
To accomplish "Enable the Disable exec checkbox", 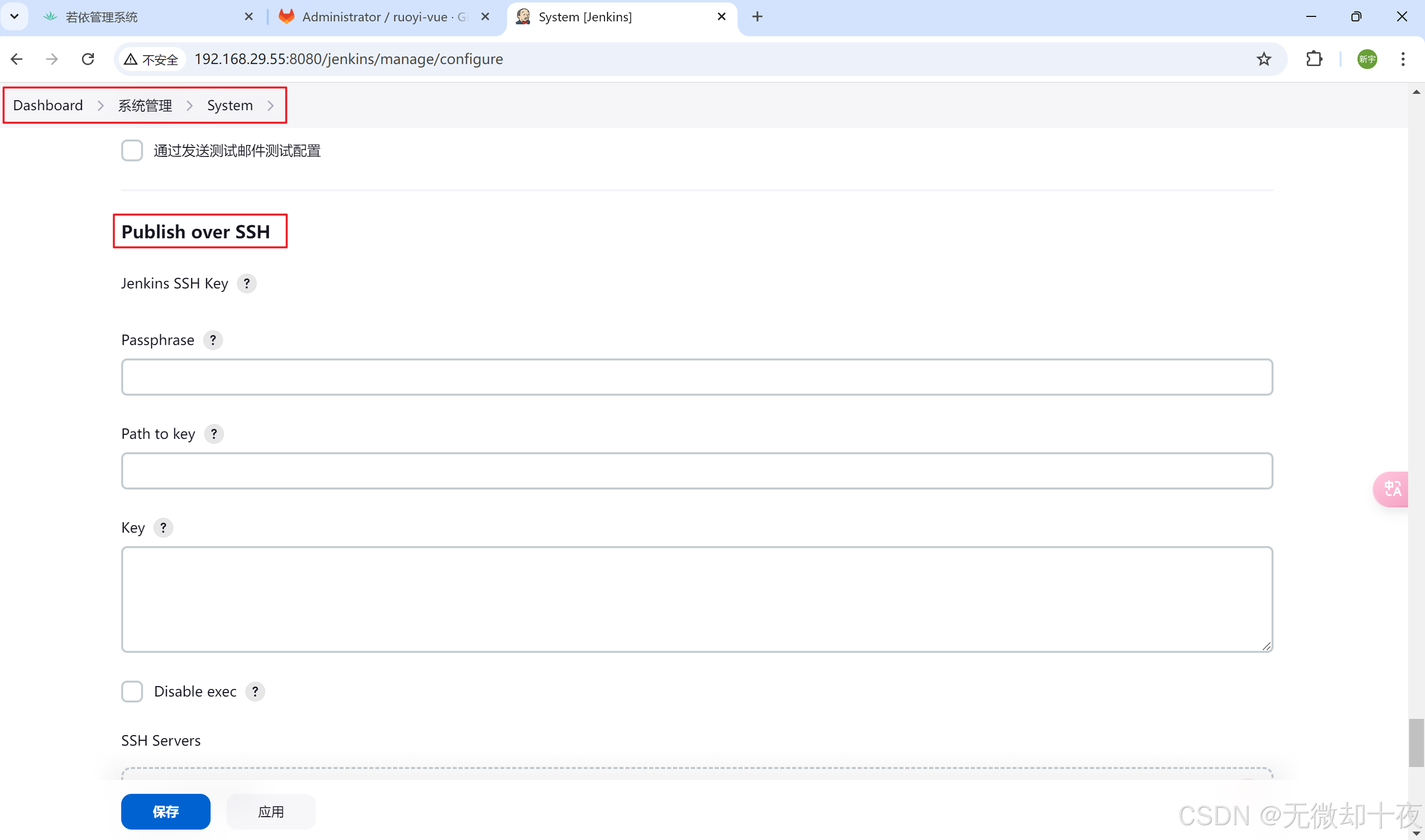I will 132,692.
